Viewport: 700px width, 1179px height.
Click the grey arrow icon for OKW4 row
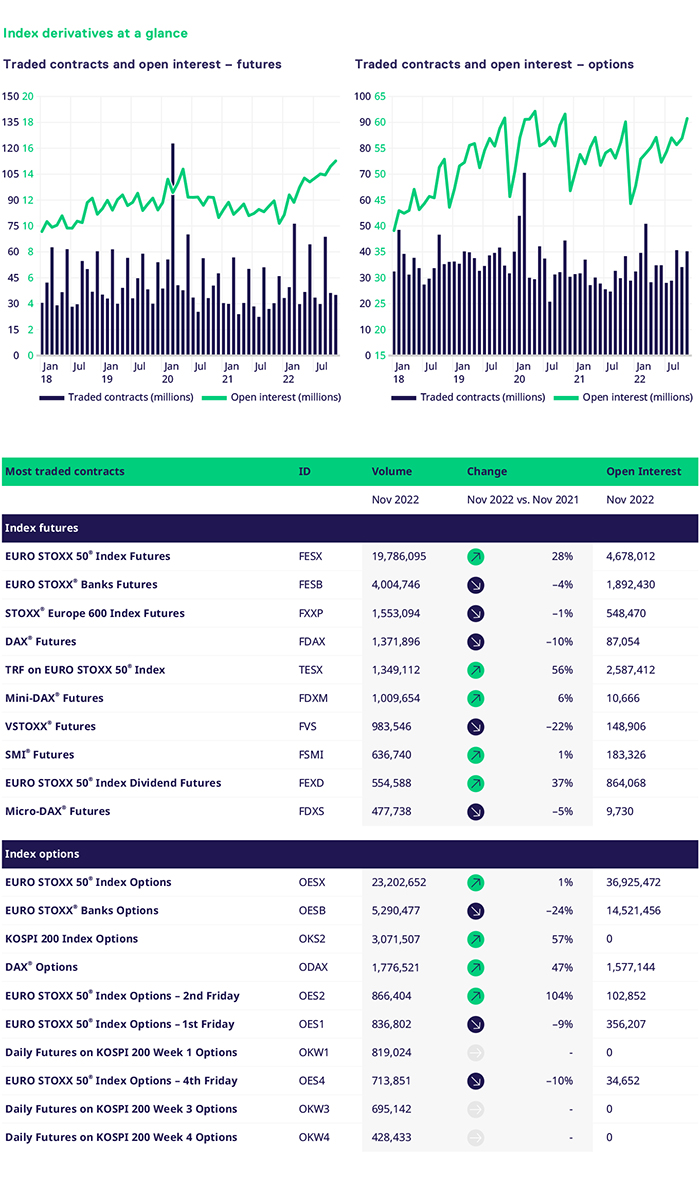point(476,1138)
